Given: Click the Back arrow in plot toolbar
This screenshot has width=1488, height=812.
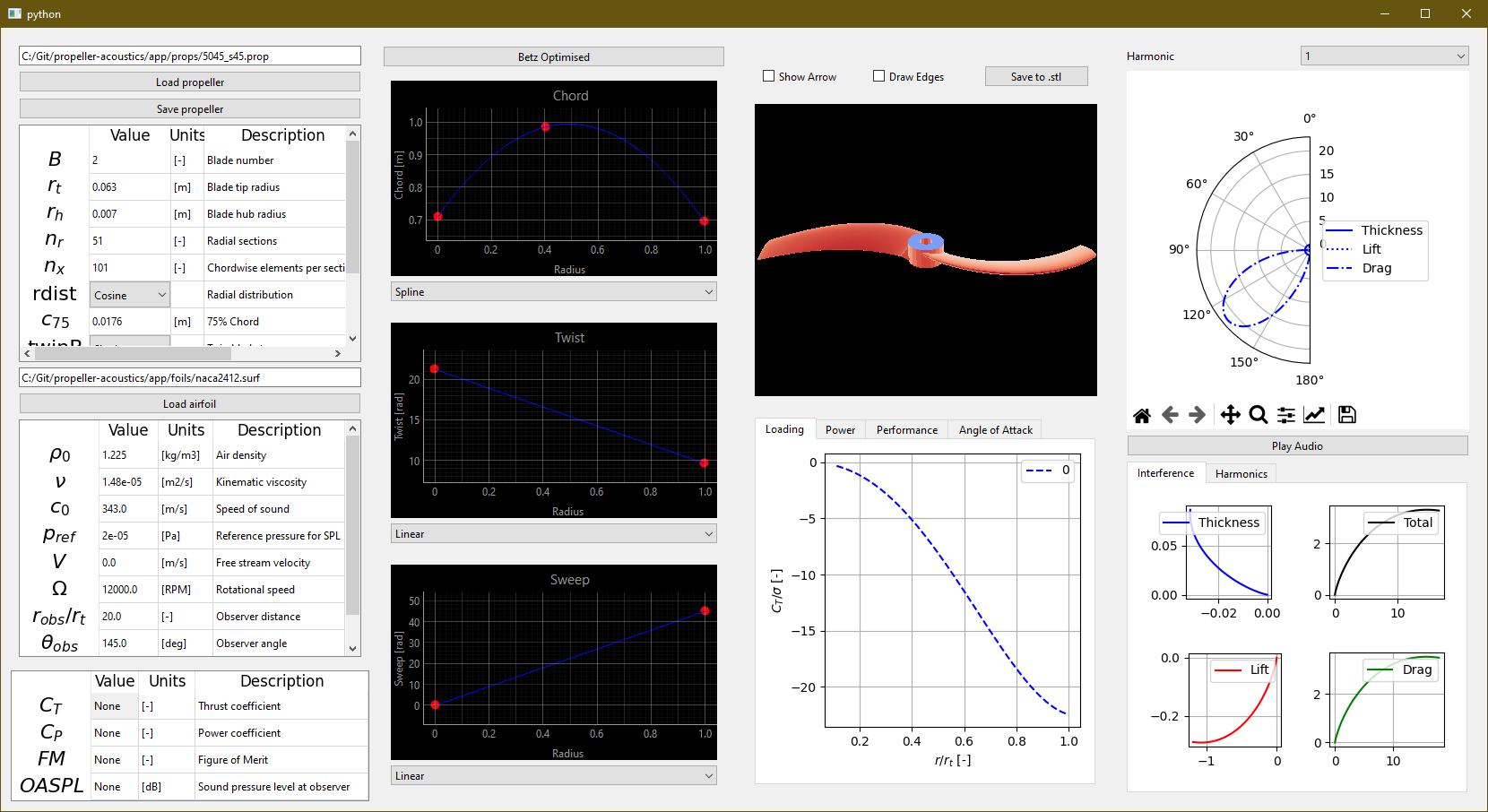Looking at the screenshot, I should 1170,415.
